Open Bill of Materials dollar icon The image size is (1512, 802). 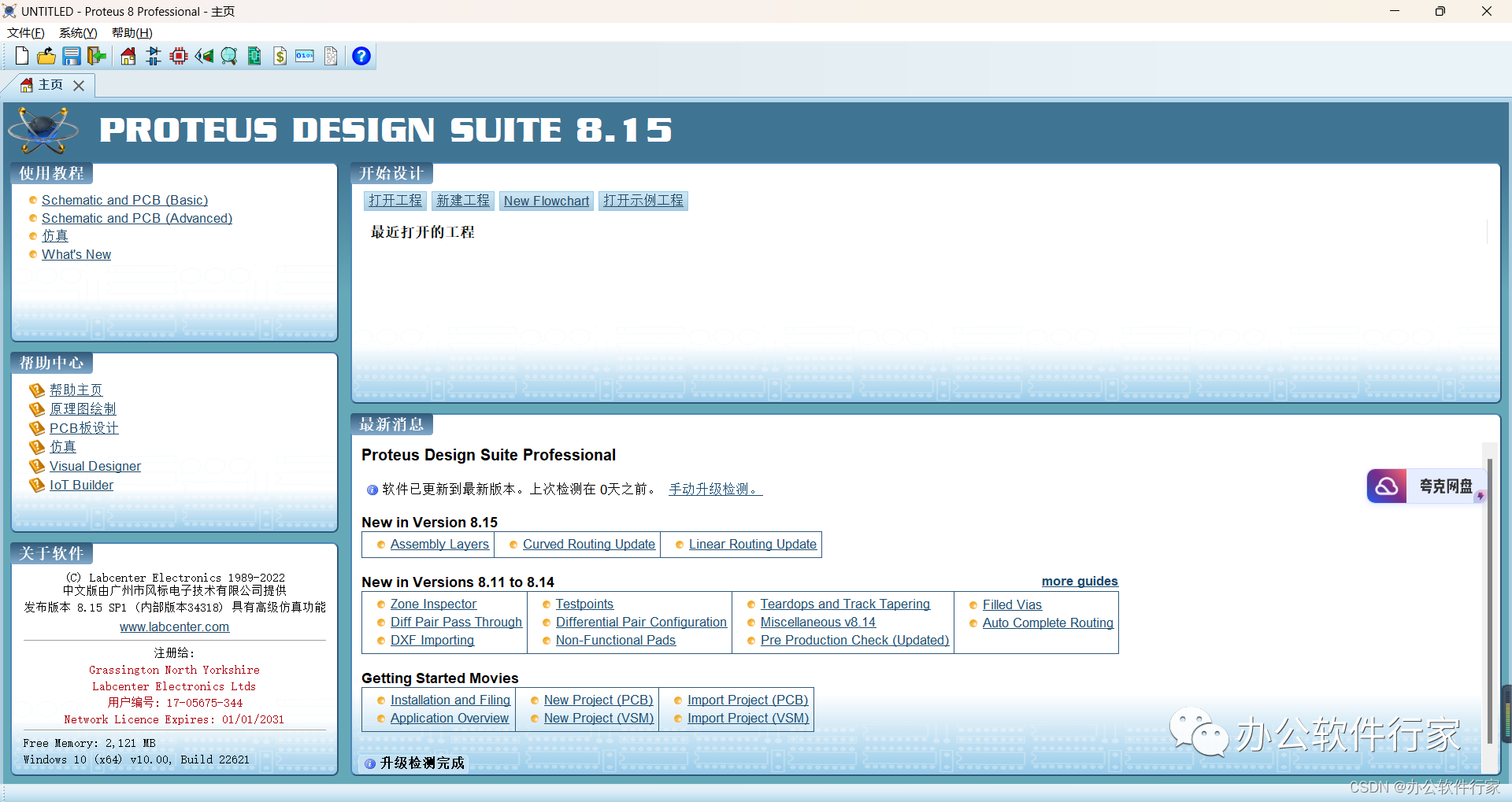coord(280,56)
